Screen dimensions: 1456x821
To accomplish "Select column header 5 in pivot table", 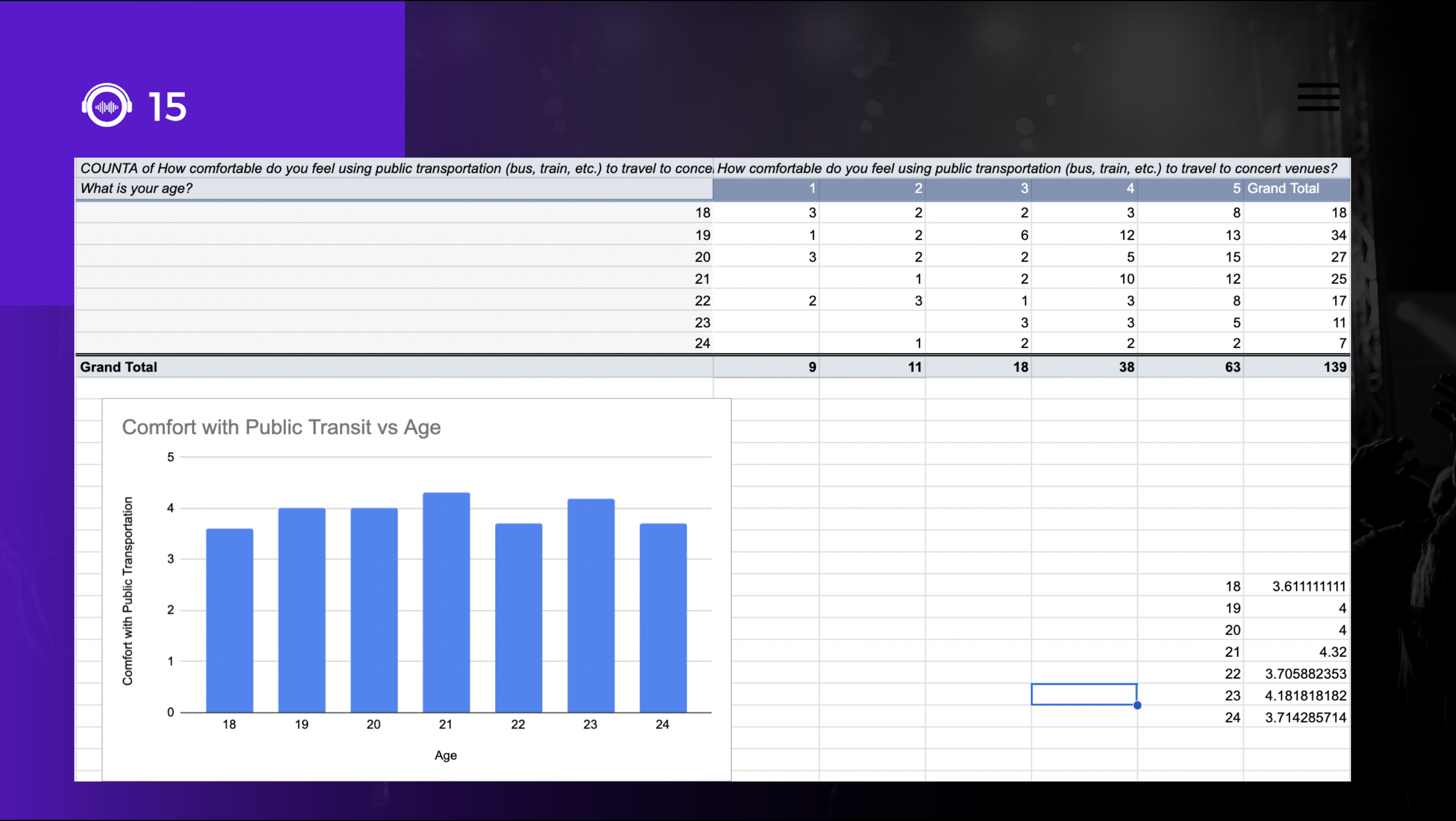I will (x=1236, y=188).
